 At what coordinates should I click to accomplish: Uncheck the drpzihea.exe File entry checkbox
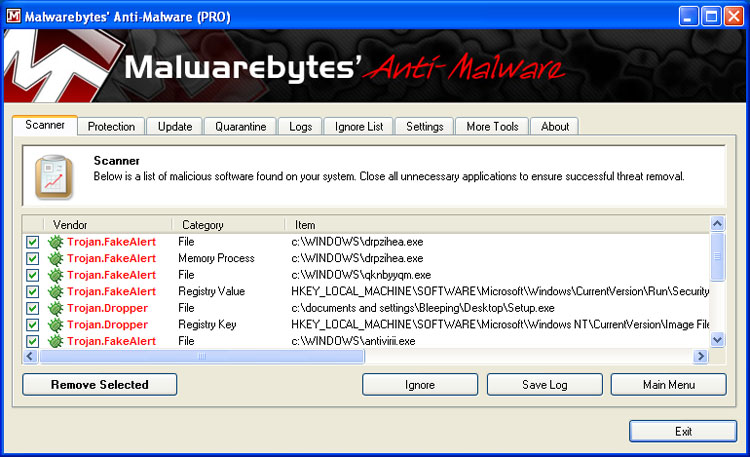point(32,242)
